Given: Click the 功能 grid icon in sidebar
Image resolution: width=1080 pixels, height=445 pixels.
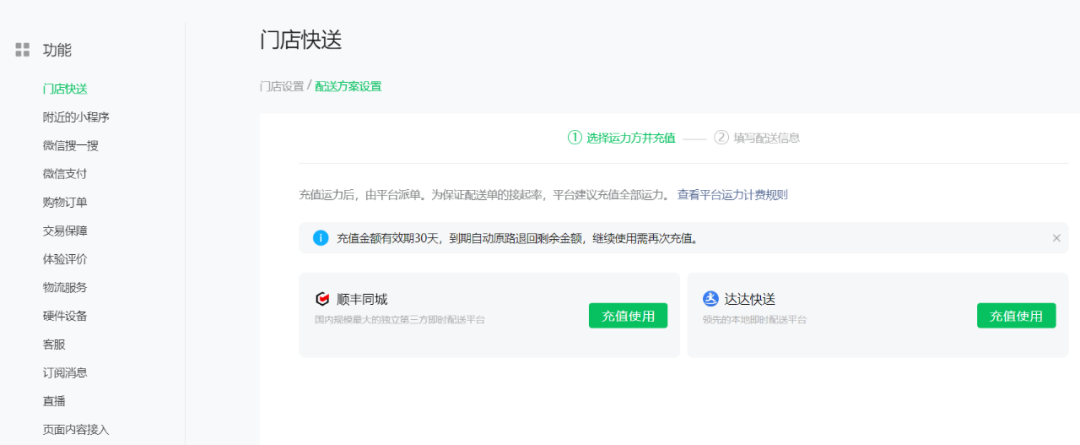Looking at the screenshot, I should (x=23, y=50).
